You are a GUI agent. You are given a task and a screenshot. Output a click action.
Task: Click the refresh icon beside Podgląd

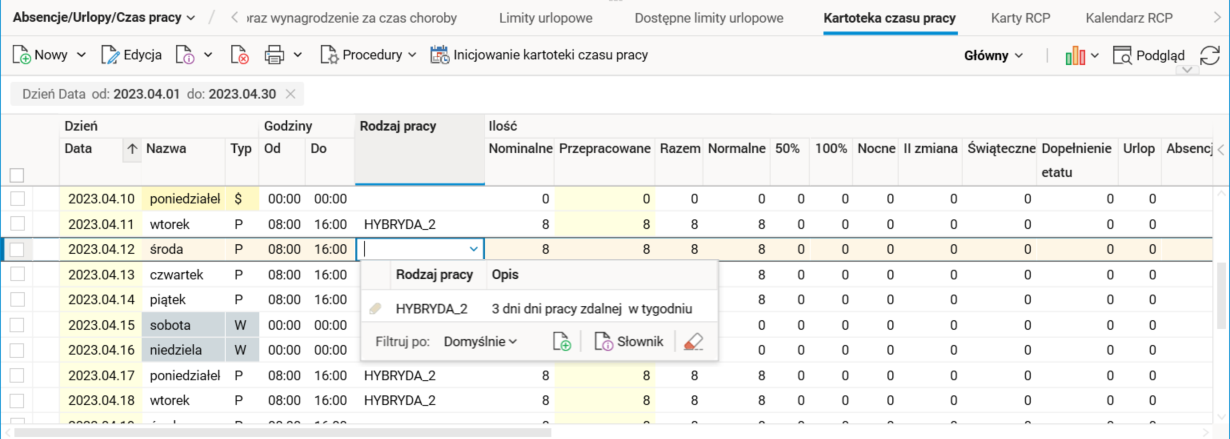click(x=1210, y=56)
